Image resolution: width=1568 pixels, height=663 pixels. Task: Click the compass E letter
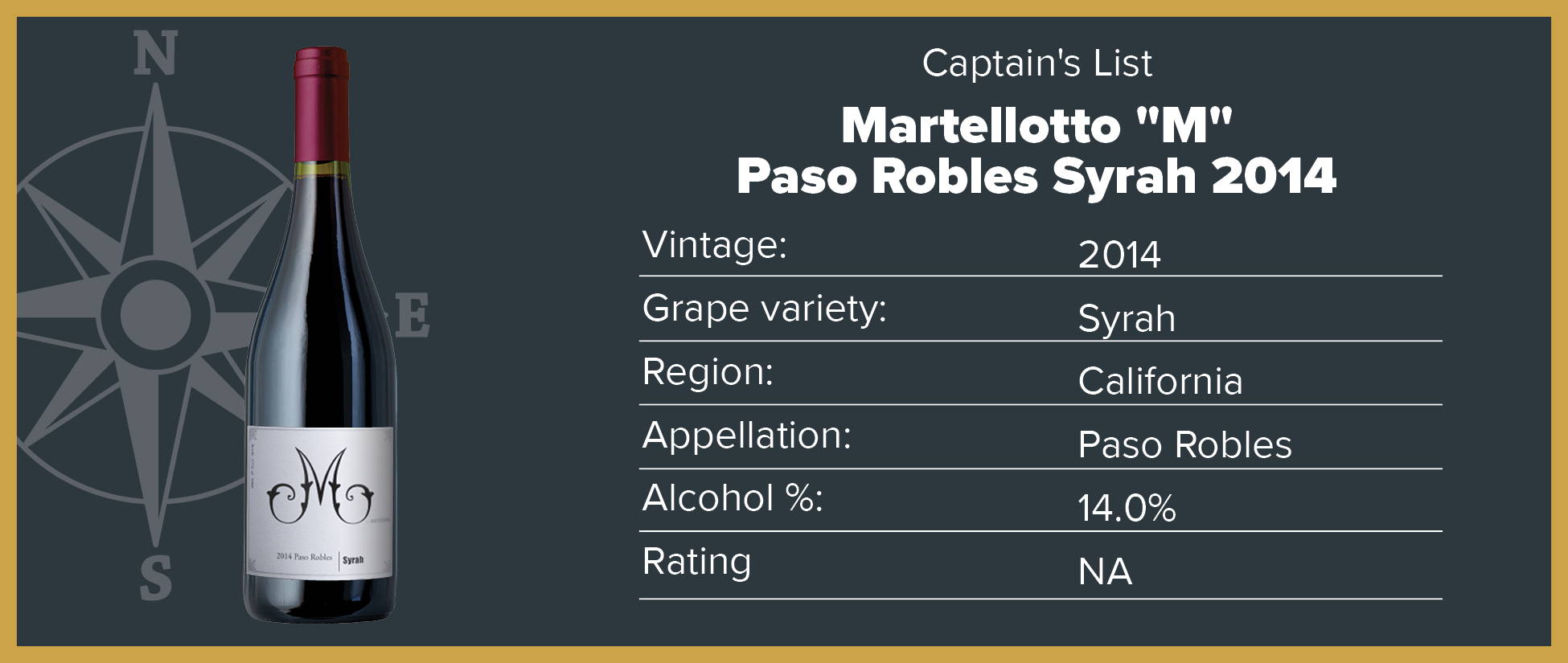click(413, 315)
